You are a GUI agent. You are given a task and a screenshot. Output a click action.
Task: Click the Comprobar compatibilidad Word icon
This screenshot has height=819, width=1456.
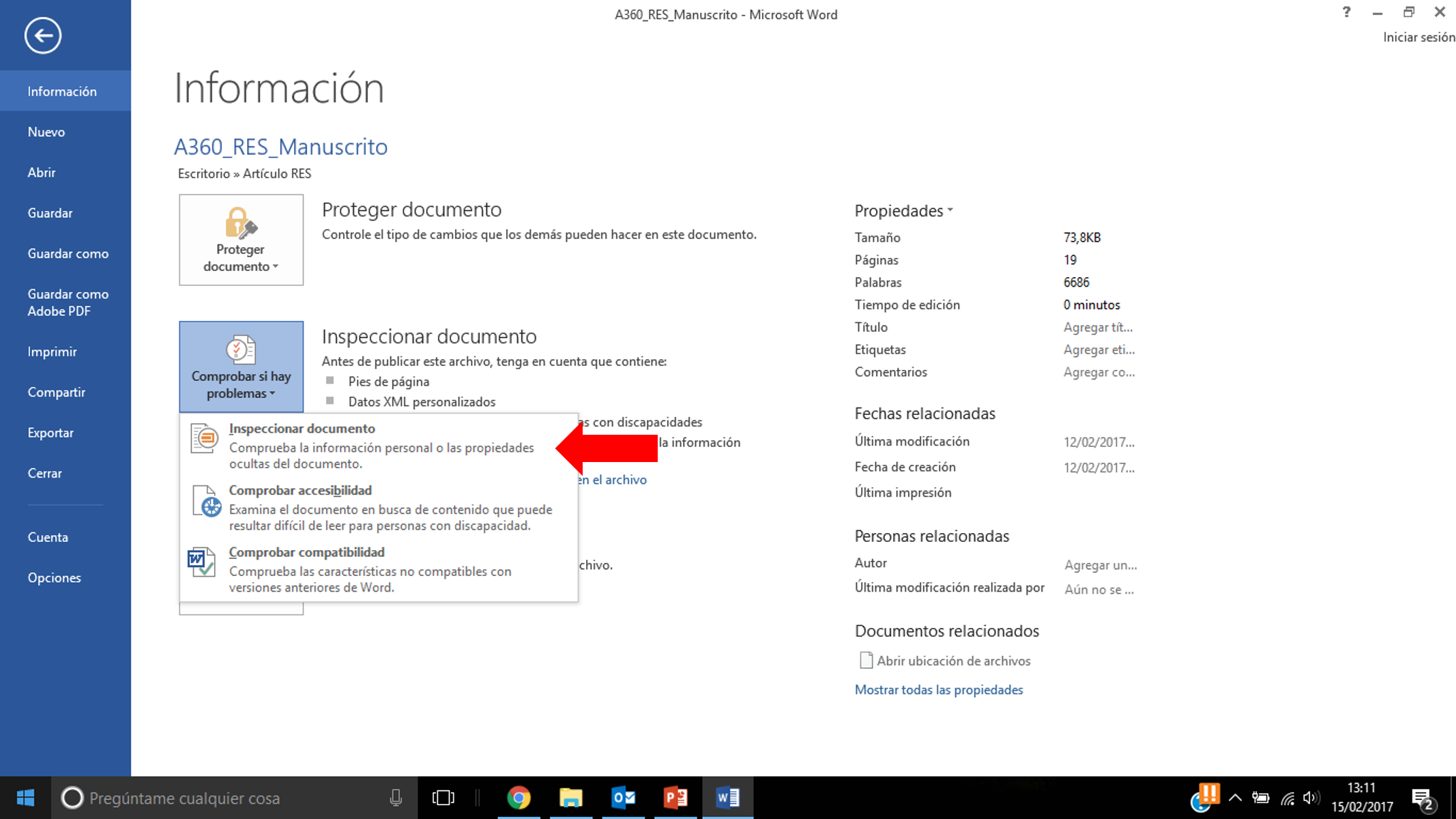tap(202, 562)
